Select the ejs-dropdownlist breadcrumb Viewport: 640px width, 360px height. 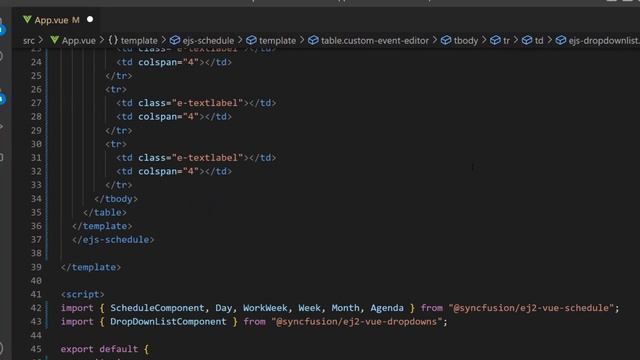click(604, 40)
